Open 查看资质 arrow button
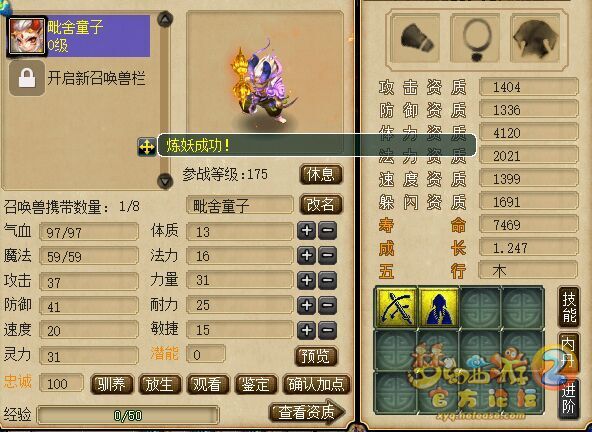592x432 pixels. coord(307,412)
